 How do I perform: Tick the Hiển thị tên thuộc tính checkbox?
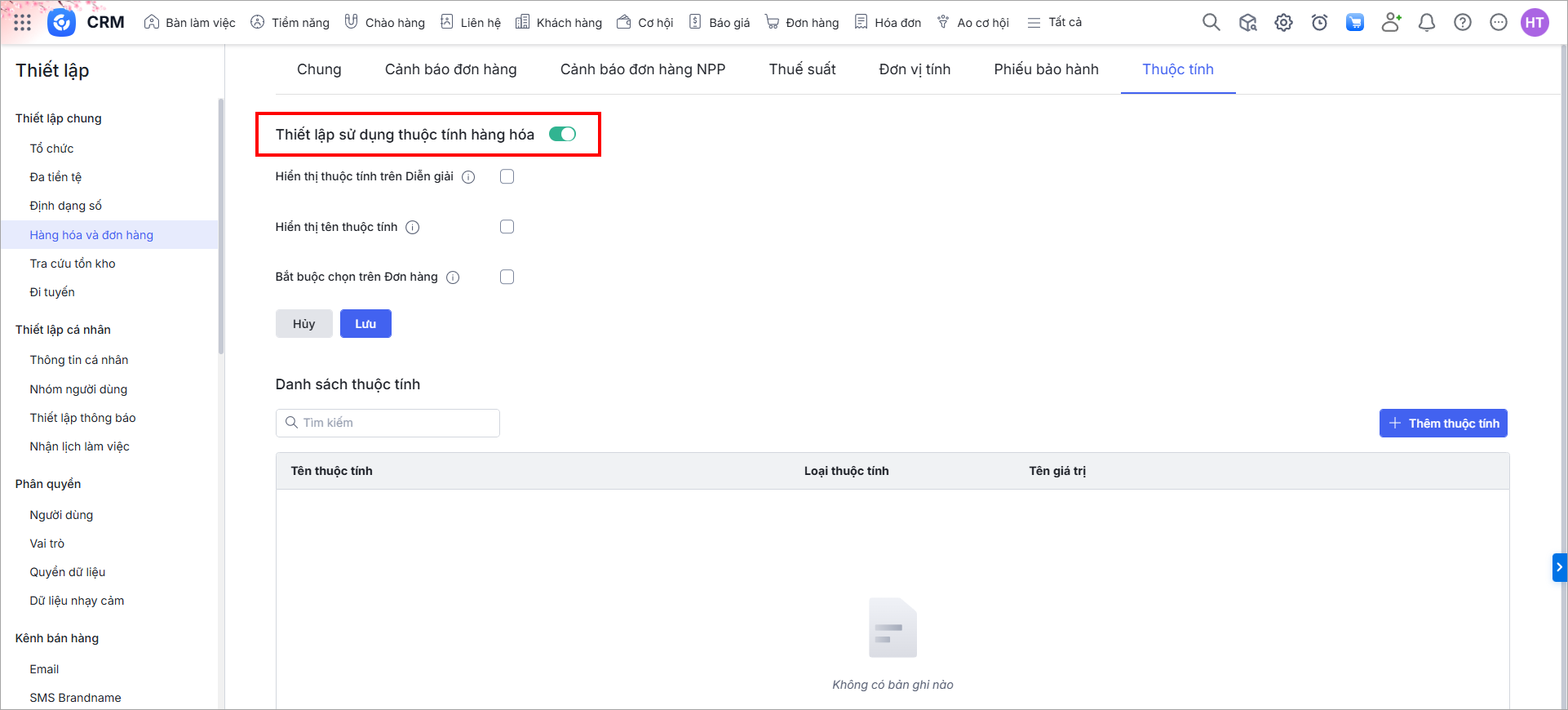507,227
